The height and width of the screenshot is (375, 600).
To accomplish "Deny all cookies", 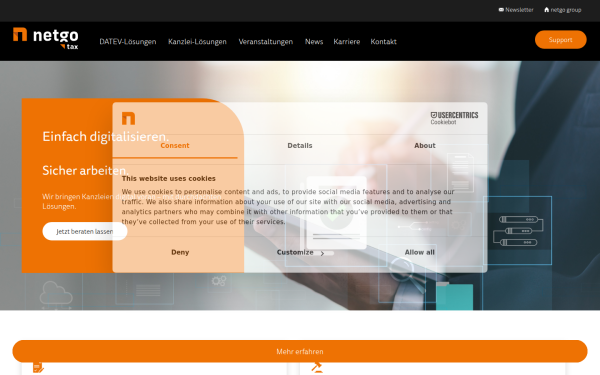I will pyautogui.click(x=180, y=253).
